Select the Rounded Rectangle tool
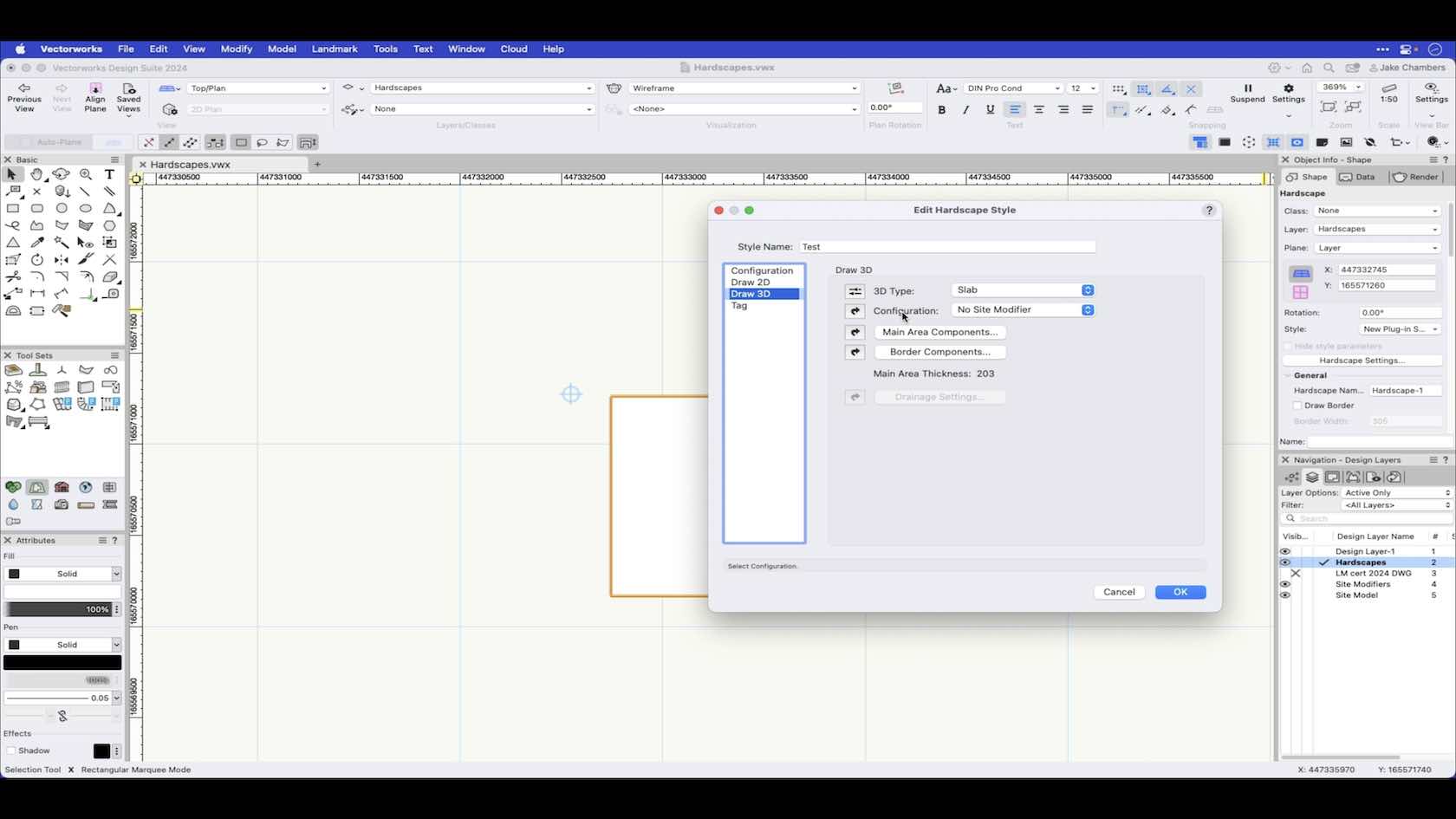The height and width of the screenshot is (819, 1456). click(37, 208)
